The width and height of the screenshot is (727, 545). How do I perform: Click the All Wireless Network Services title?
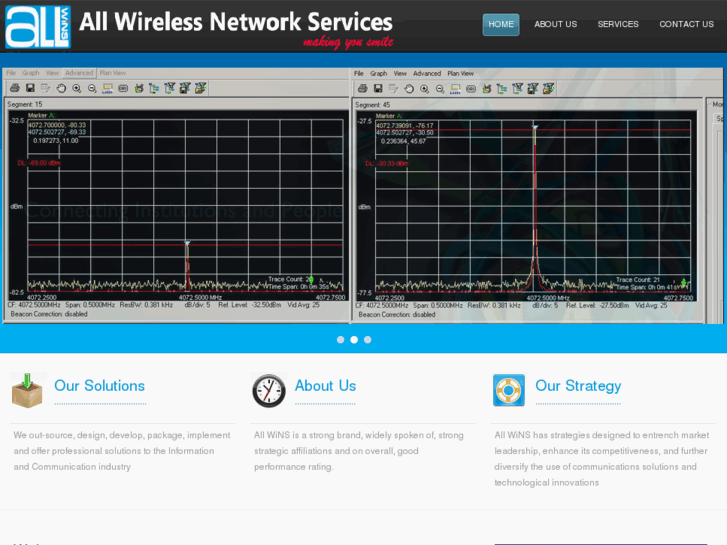click(236, 22)
